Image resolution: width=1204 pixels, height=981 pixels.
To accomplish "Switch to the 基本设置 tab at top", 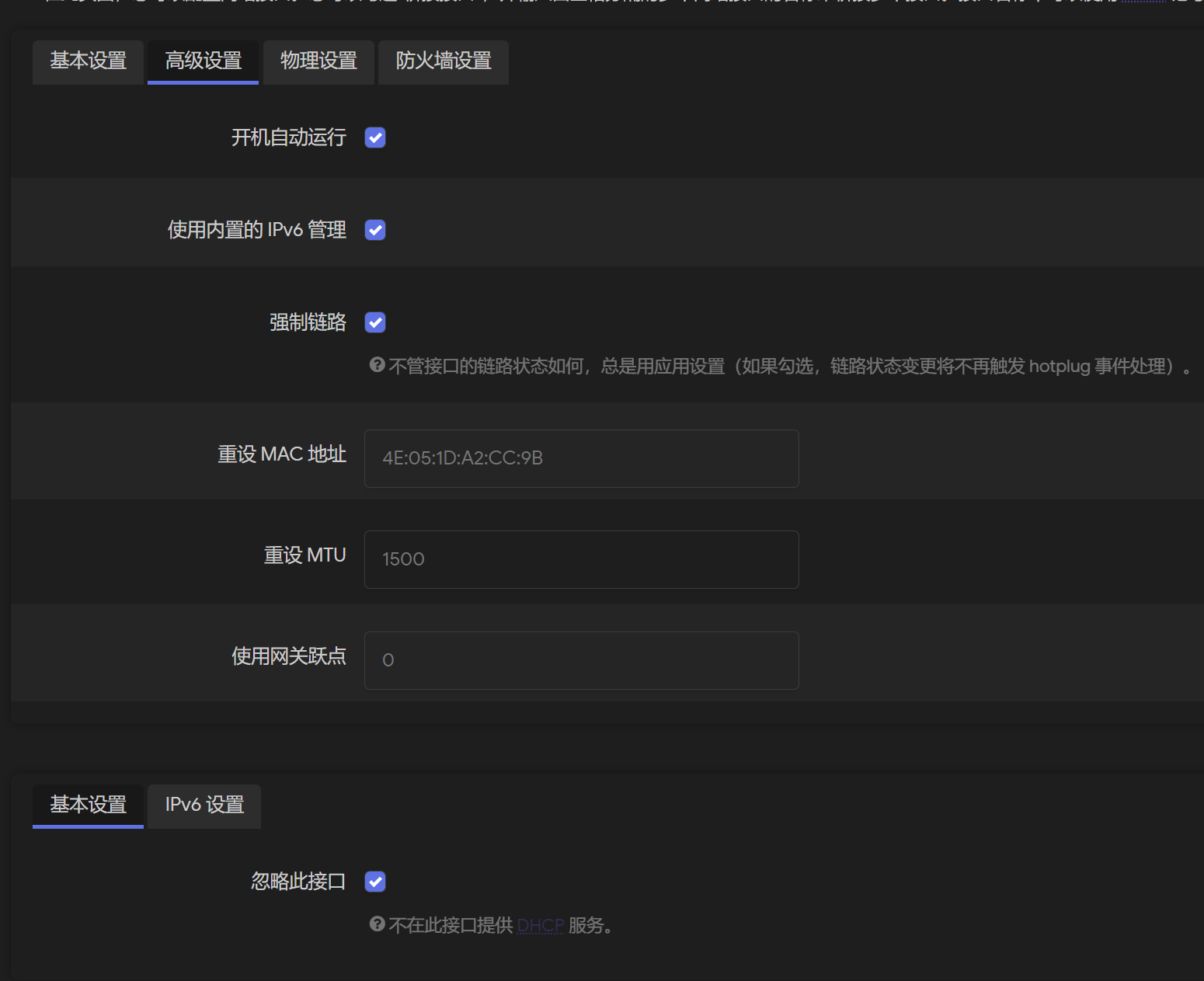I will [x=88, y=61].
